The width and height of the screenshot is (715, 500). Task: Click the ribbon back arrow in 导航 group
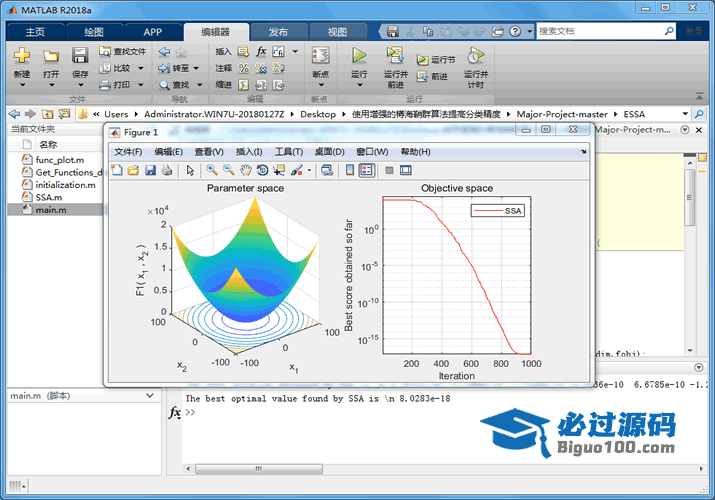164,52
